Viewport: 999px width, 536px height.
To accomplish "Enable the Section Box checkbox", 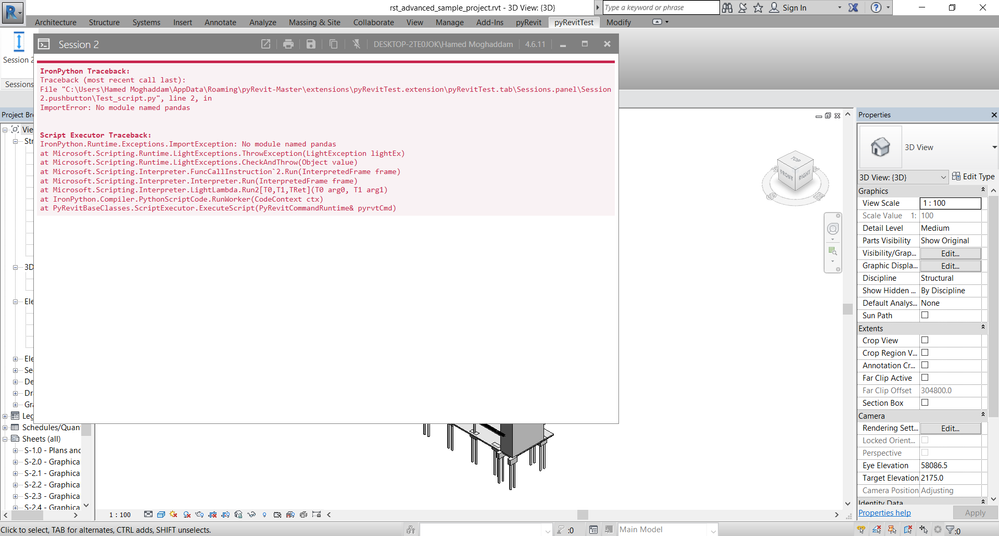I will click(924, 402).
